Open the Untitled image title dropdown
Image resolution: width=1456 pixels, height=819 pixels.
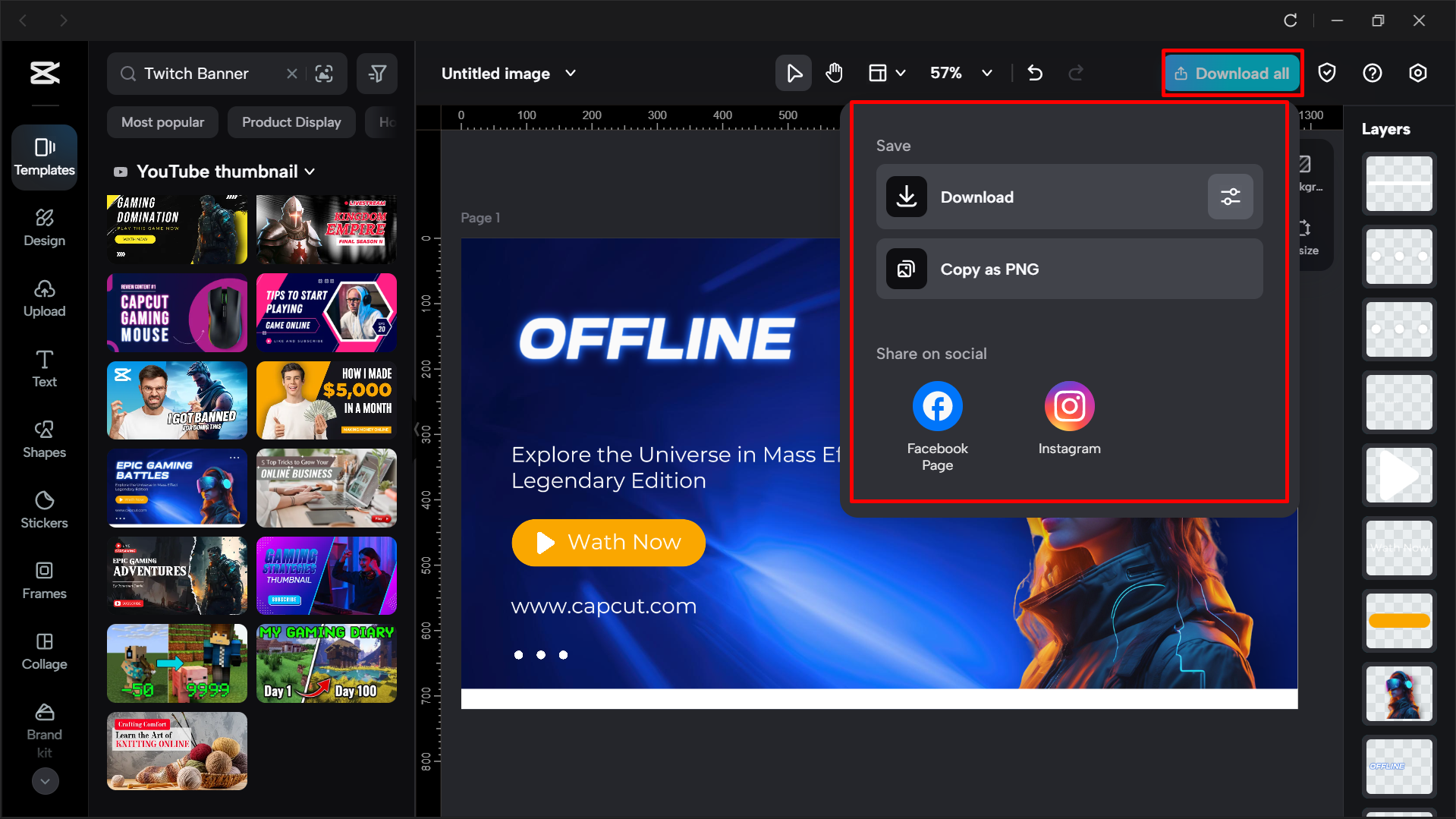570,73
